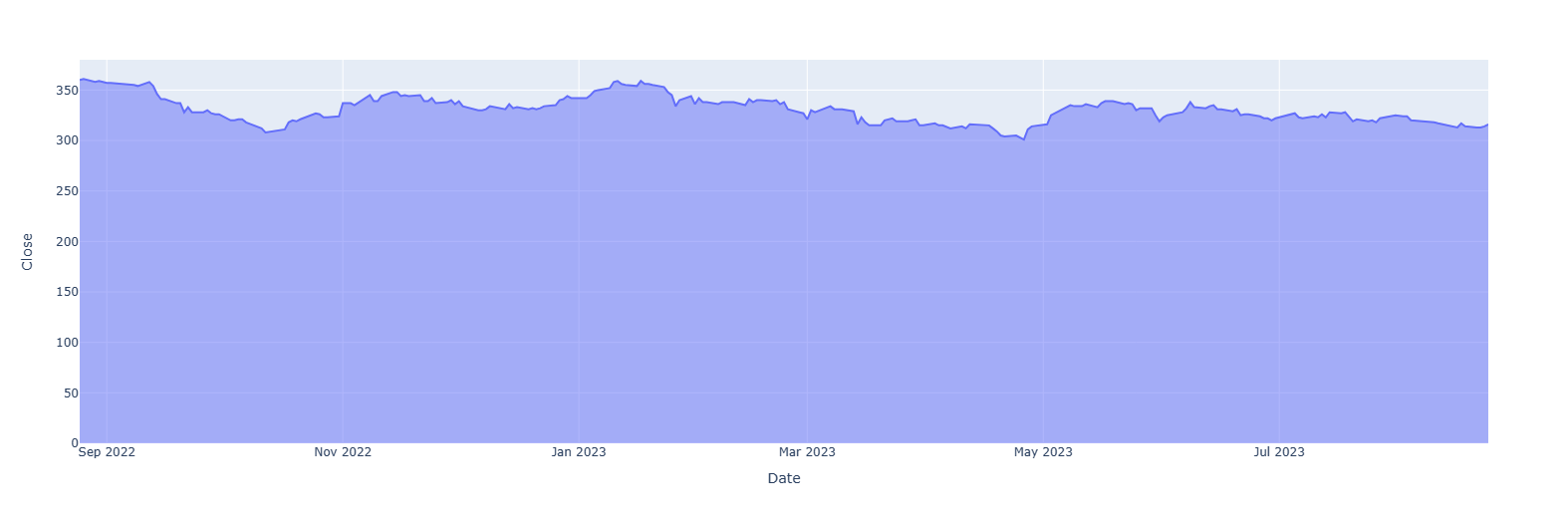
Task: Click the line peak just after Jan 2023
Action: (x=618, y=81)
